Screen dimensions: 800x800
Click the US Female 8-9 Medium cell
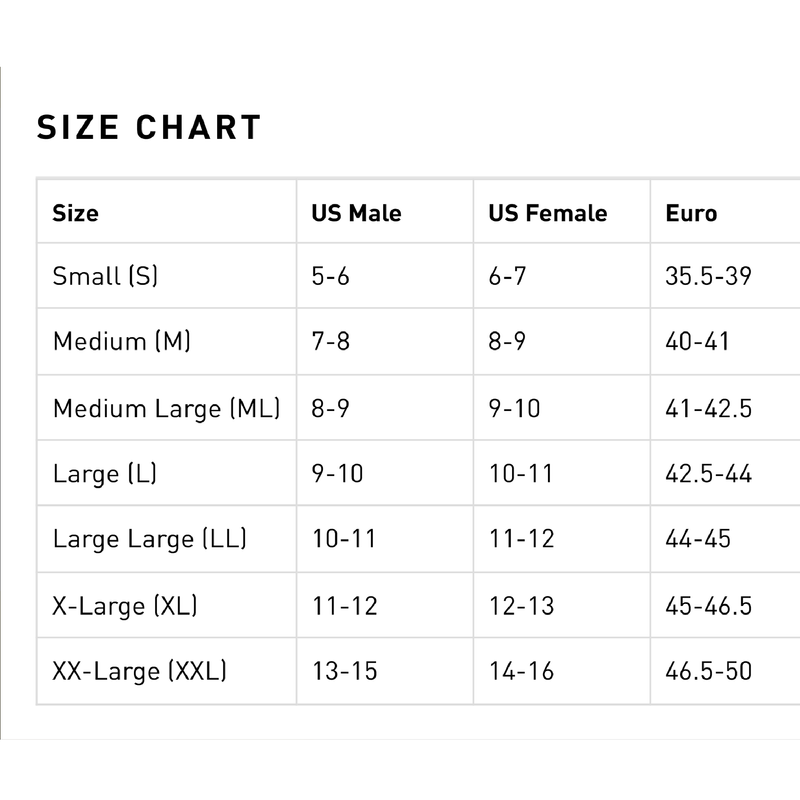click(x=507, y=341)
